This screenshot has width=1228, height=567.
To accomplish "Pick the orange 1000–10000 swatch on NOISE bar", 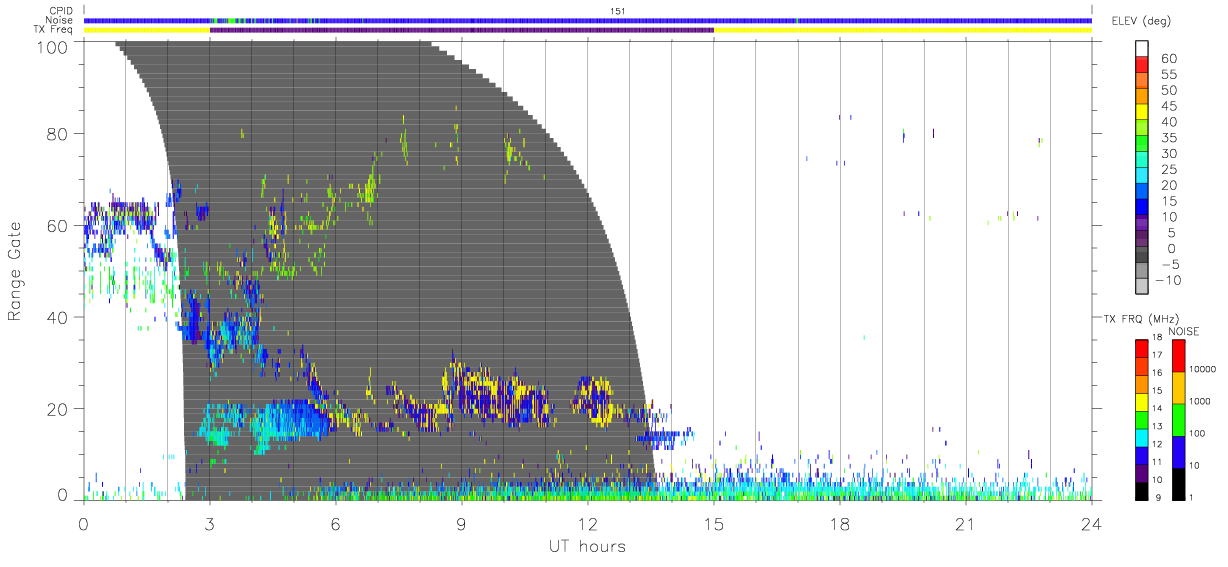I will point(1179,387).
